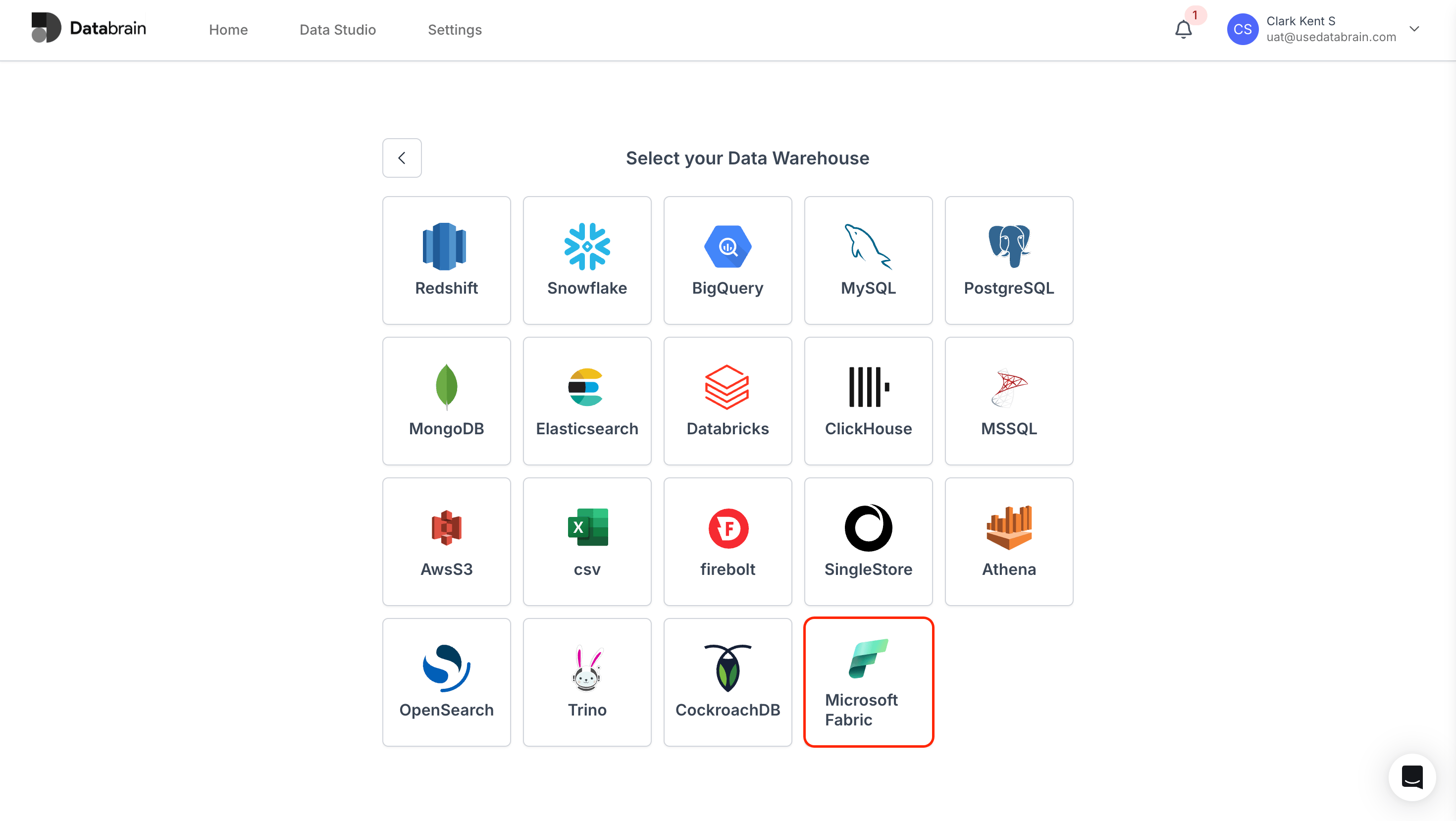This screenshot has width=1456, height=821.
Task: Click the CockroachDB label
Action: [728, 710]
